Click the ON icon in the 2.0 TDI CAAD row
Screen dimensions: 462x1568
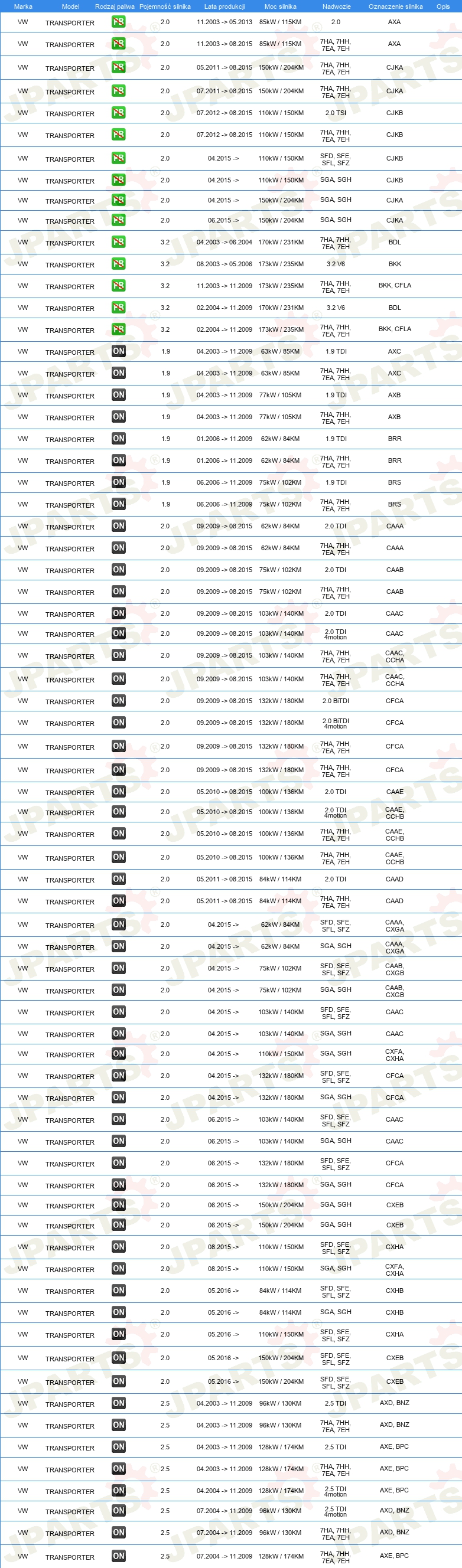[x=118, y=880]
